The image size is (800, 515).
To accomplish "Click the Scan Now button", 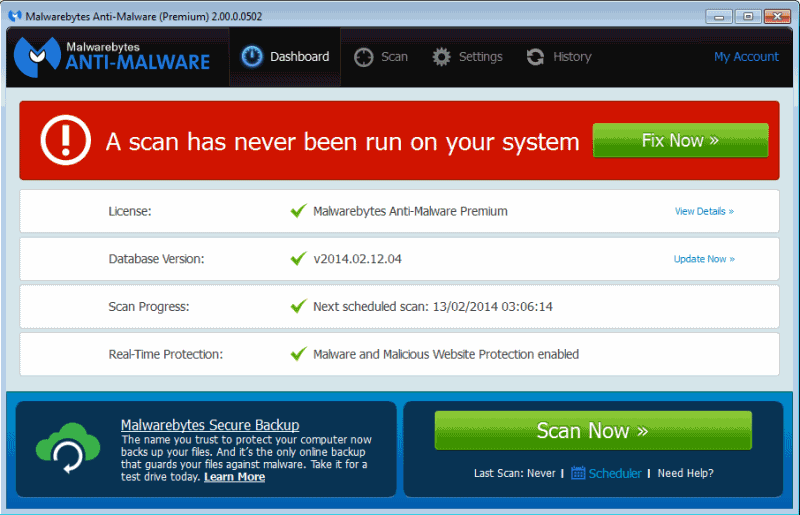I will (x=593, y=431).
